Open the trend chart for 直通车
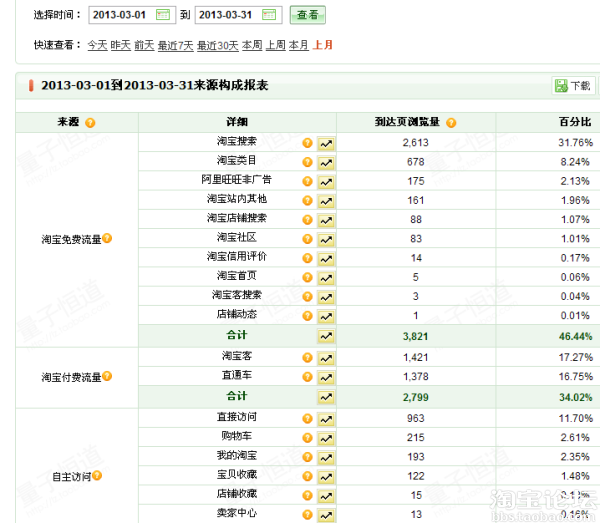600x523 pixels. pos(326,377)
